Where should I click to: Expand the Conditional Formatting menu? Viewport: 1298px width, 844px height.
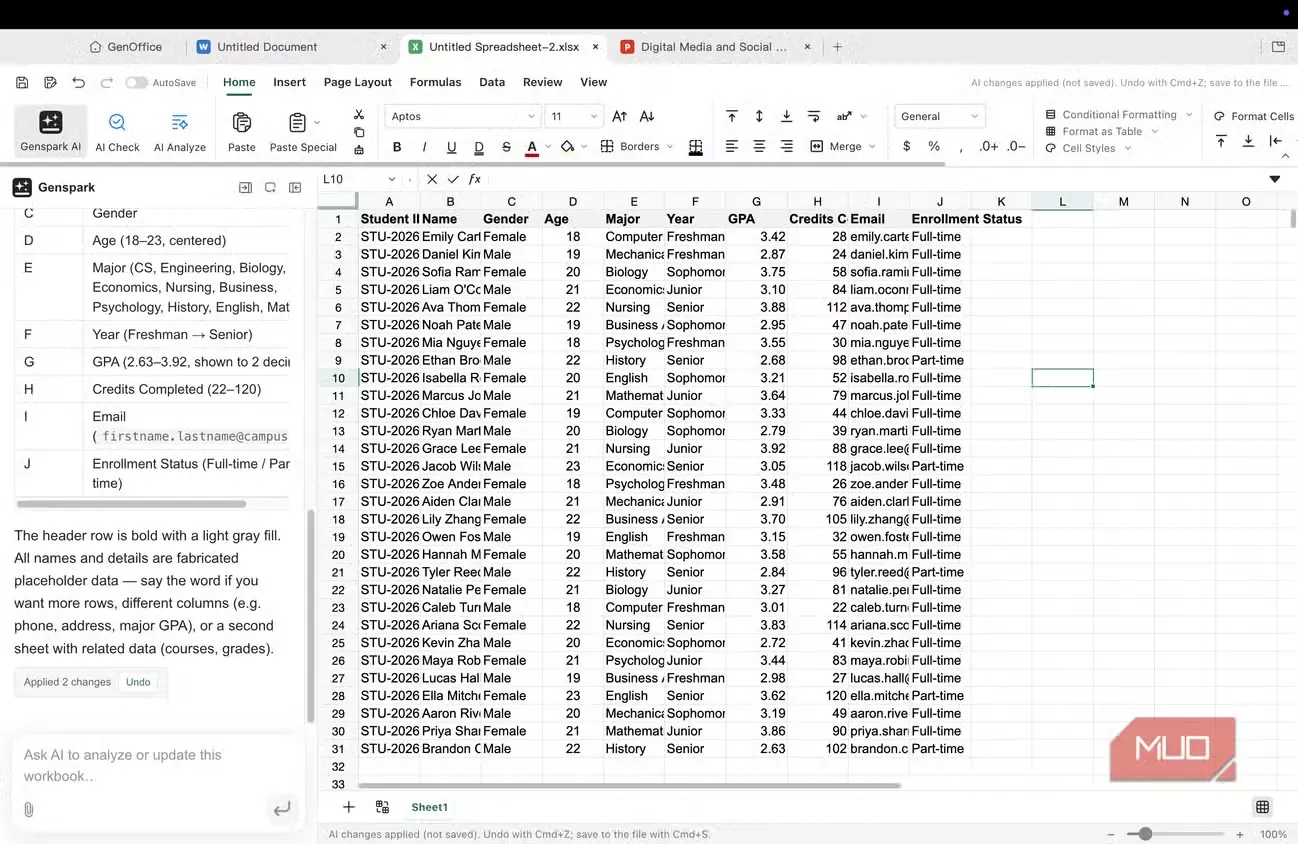tap(1119, 114)
